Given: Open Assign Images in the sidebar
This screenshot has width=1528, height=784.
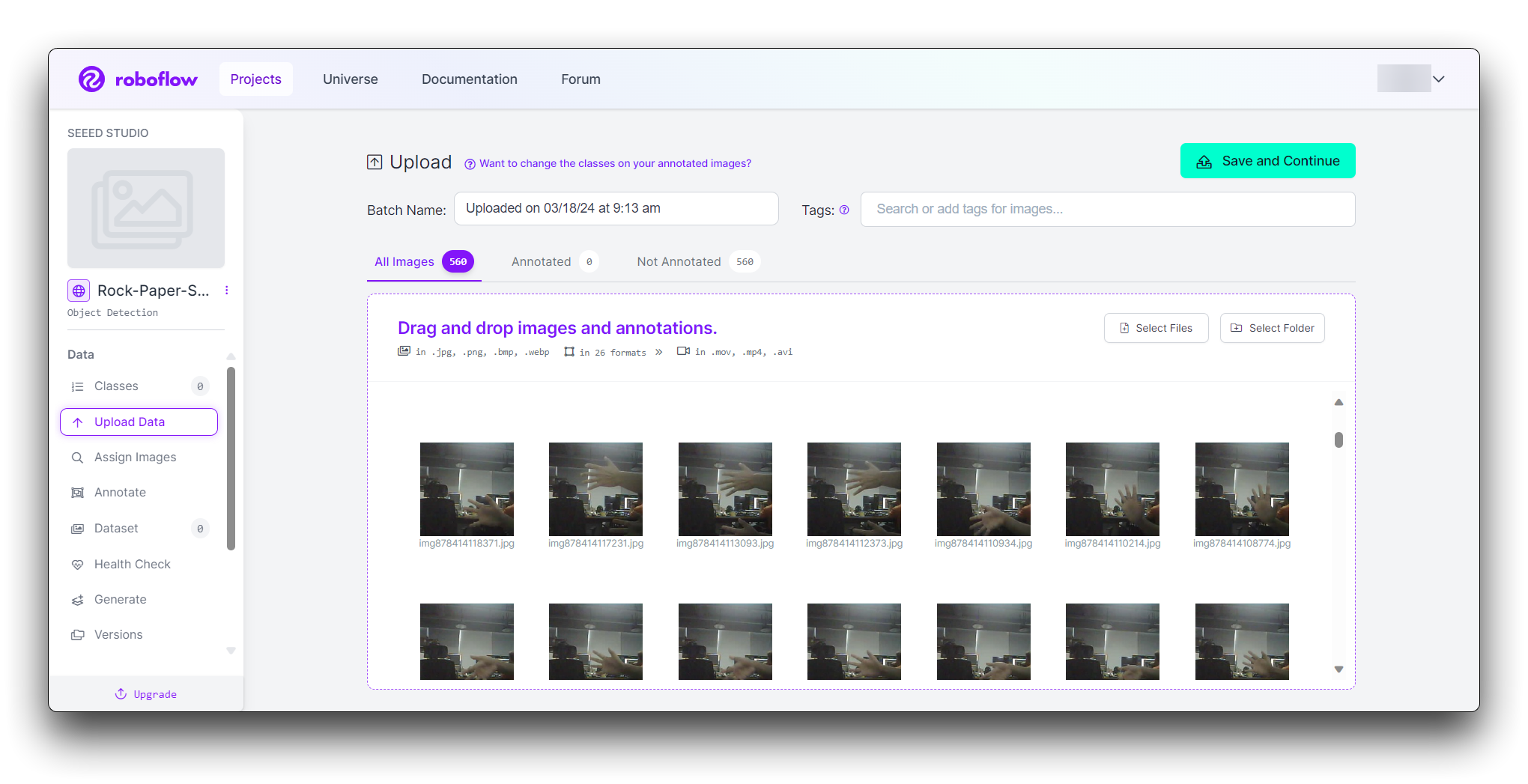Looking at the screenshot, I should coord(139,458).
